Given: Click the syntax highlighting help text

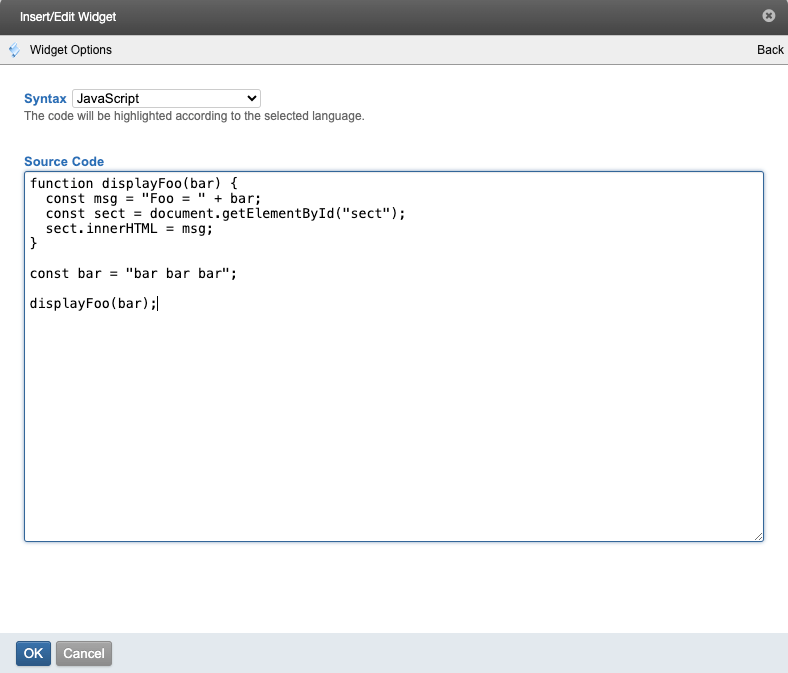Looking at the screenshot, I should tap(194, 116).
